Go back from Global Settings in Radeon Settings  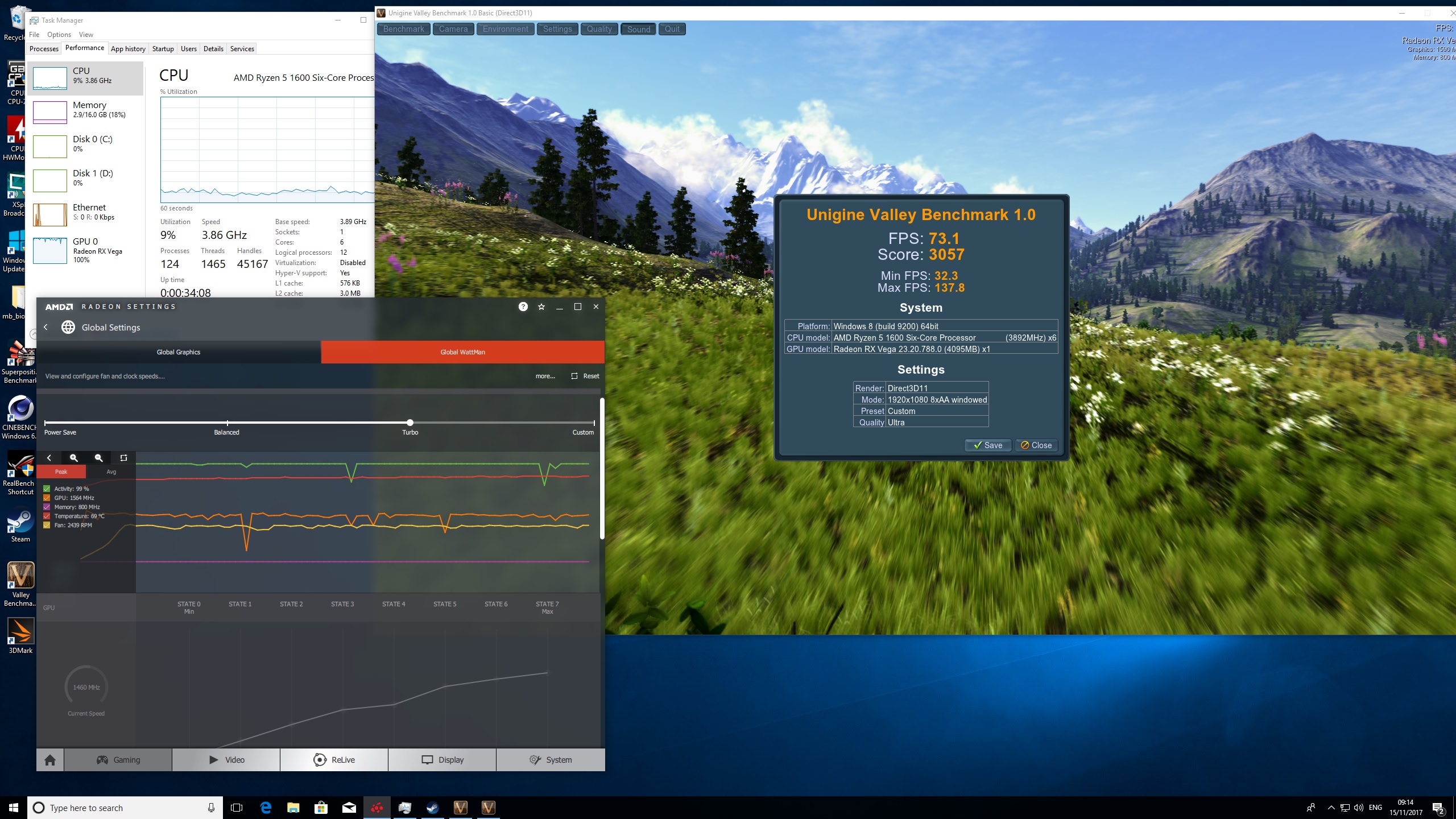(46, 327)
